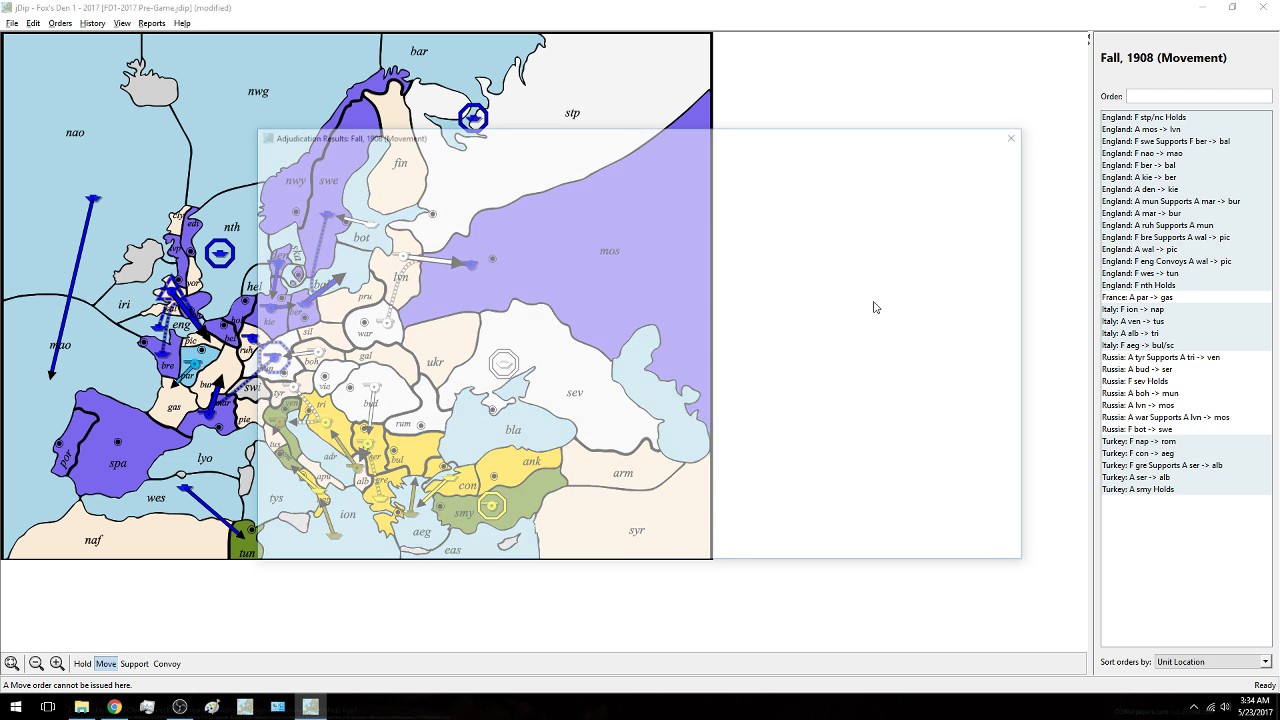Click the fleet unit icon in nth
The image size is (1280, 720).
220,253
